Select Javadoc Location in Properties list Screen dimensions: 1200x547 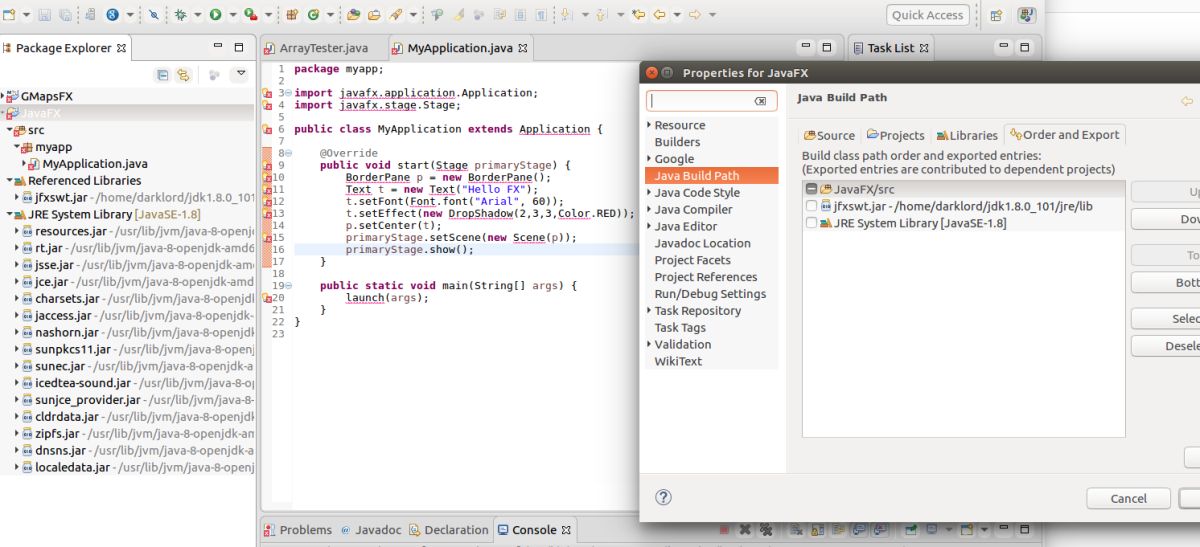pos(702,243)
